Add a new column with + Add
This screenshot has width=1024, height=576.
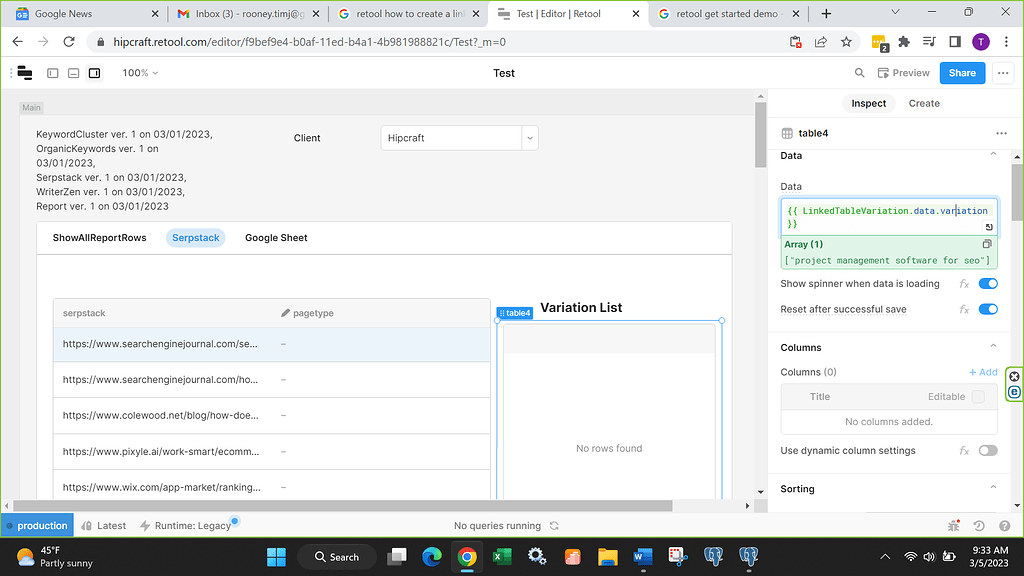(983, 372)
